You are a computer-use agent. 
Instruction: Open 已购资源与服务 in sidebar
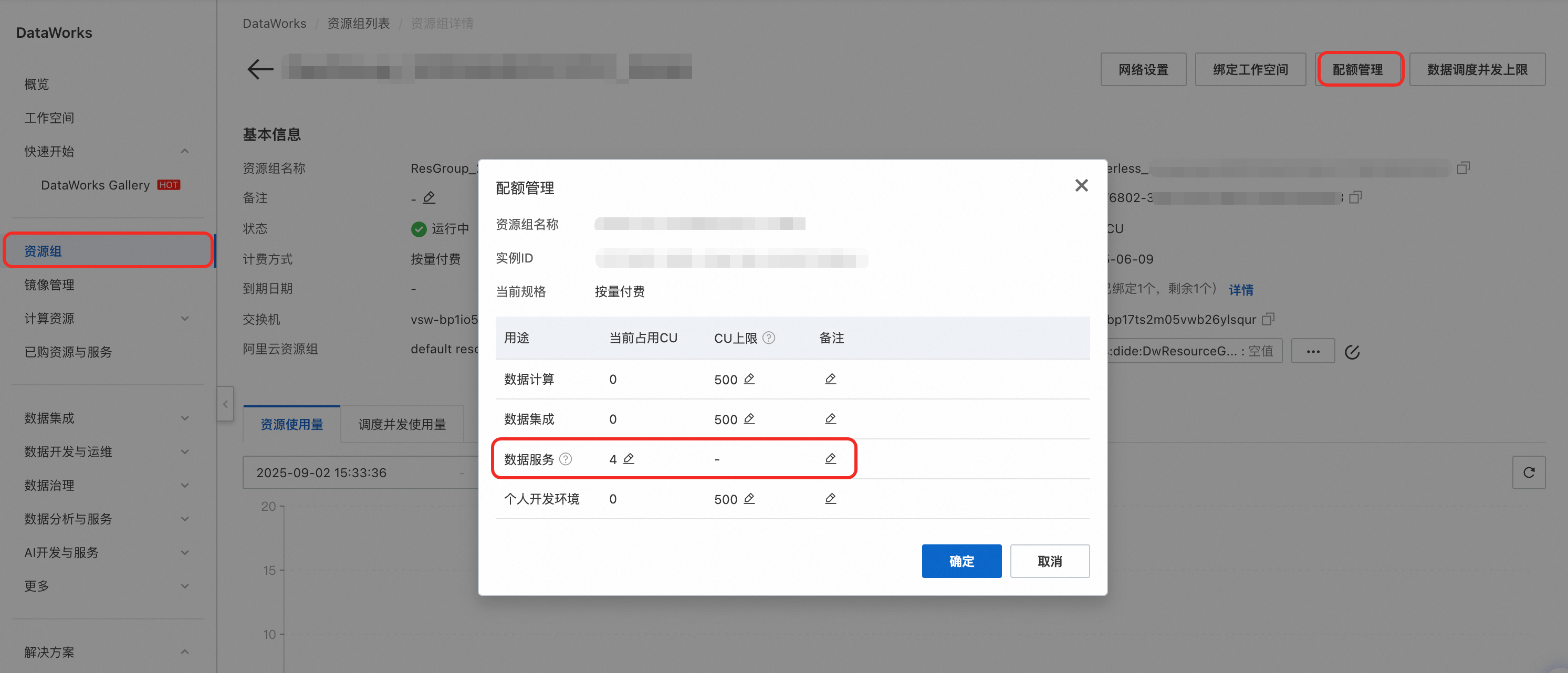(68, 351)
